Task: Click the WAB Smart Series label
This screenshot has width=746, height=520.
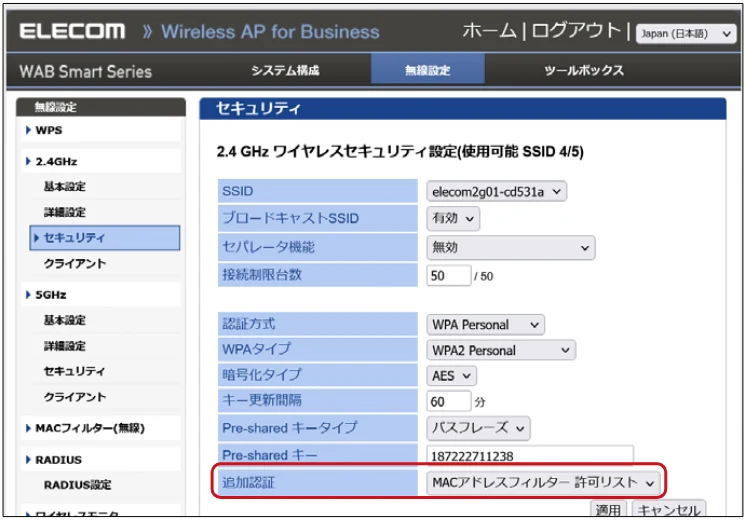Action: (x=86, y=72)
